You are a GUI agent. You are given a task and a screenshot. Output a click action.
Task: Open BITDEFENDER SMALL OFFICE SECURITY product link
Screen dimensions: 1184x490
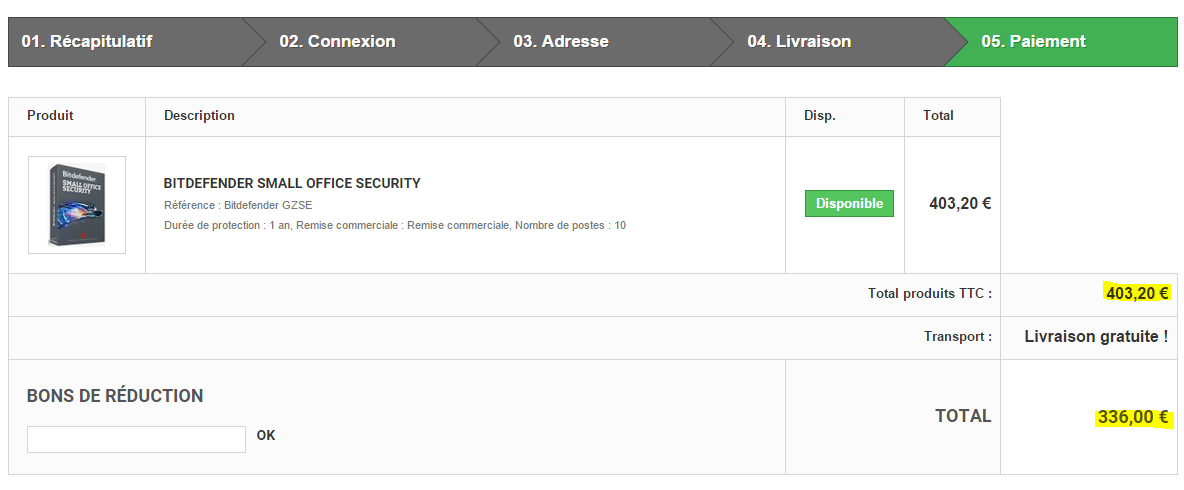click(292, 183)
